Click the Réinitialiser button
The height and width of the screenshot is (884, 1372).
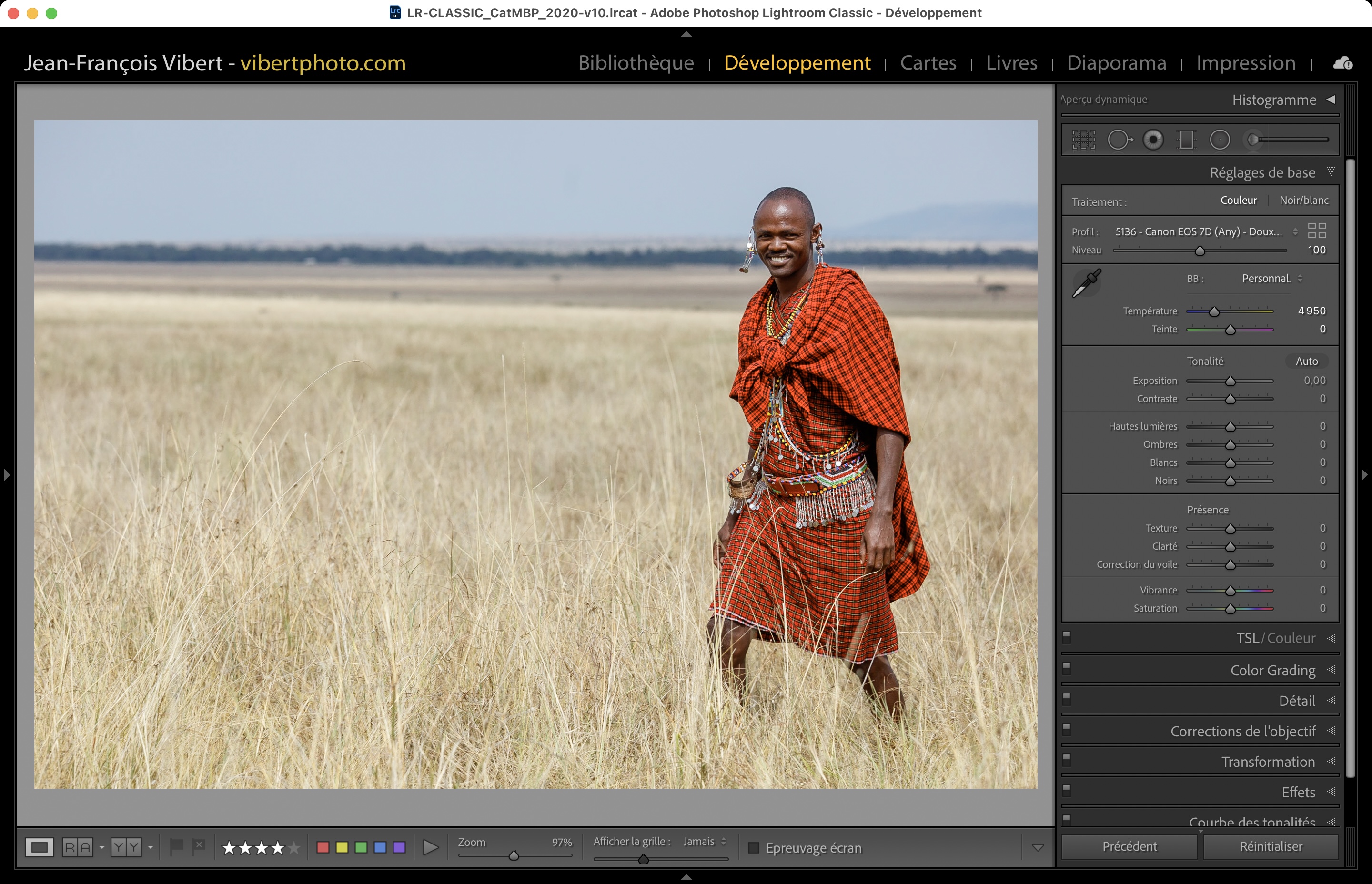[1271, 846]
